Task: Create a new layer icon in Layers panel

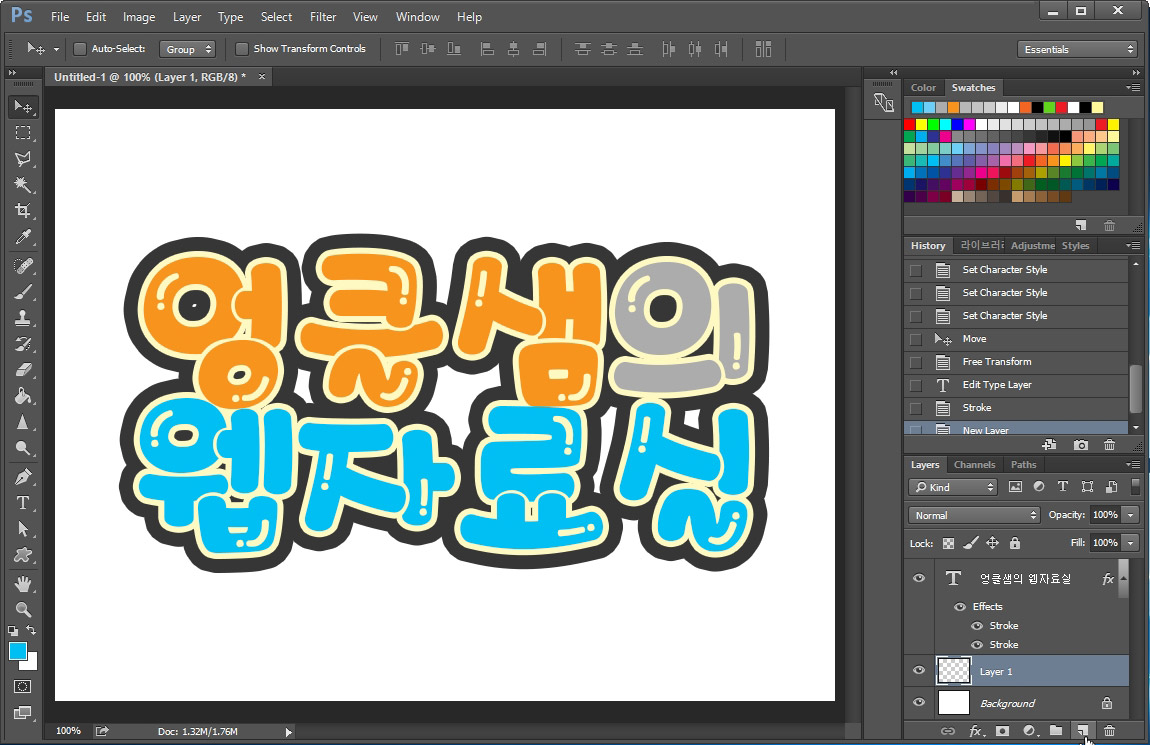Action: click(x=1082, y=730)
